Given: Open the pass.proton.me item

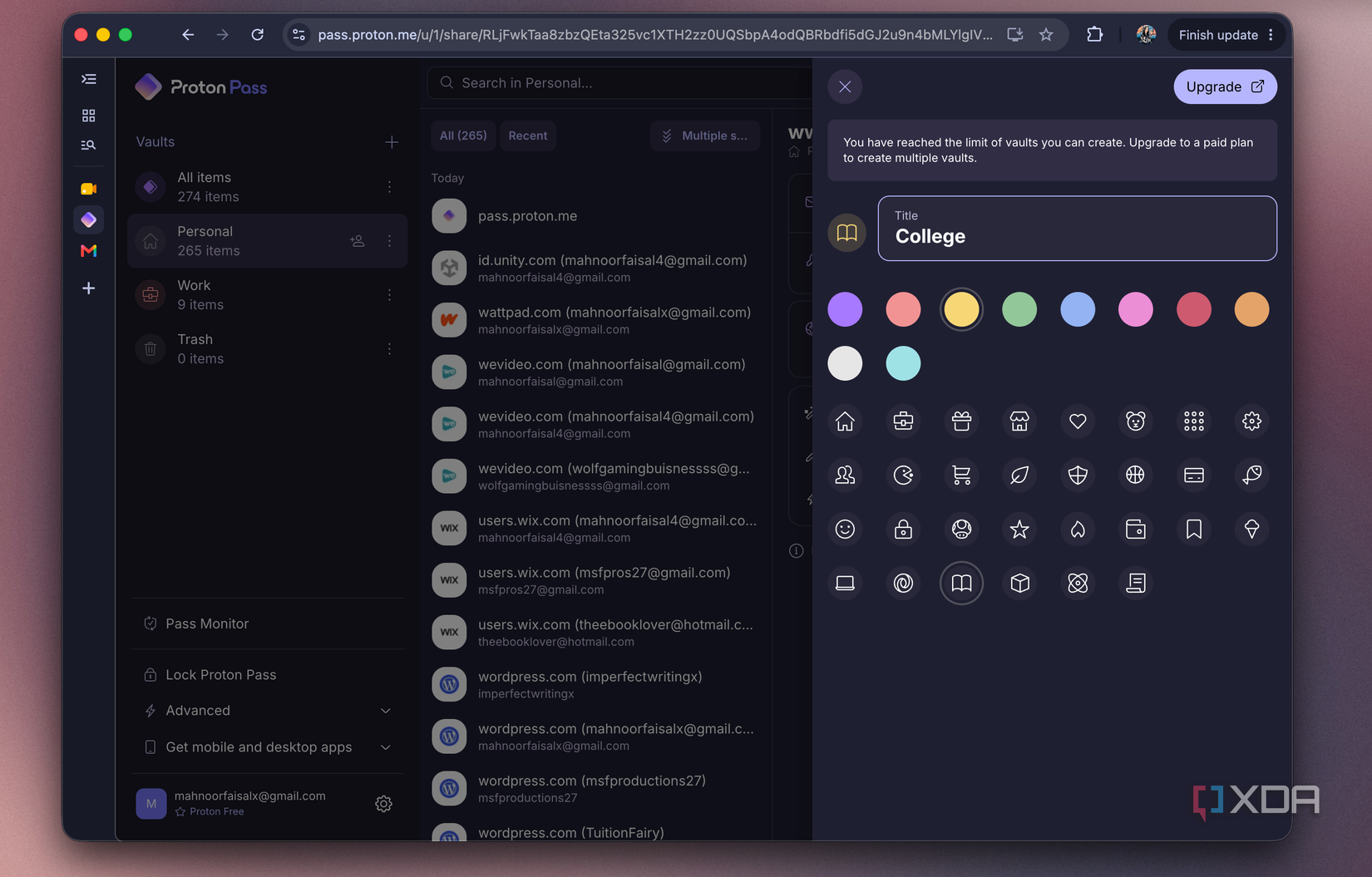Looking at the screenshot, I should coord(595,216).
